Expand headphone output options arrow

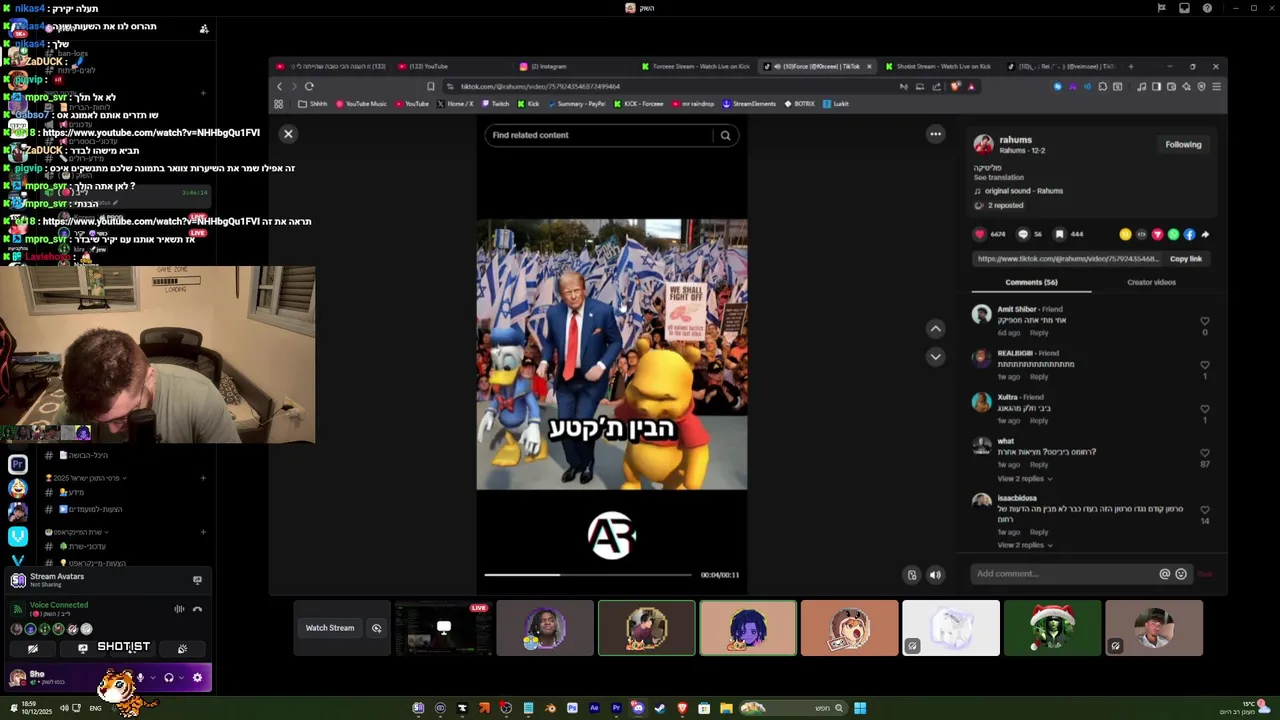181,677
